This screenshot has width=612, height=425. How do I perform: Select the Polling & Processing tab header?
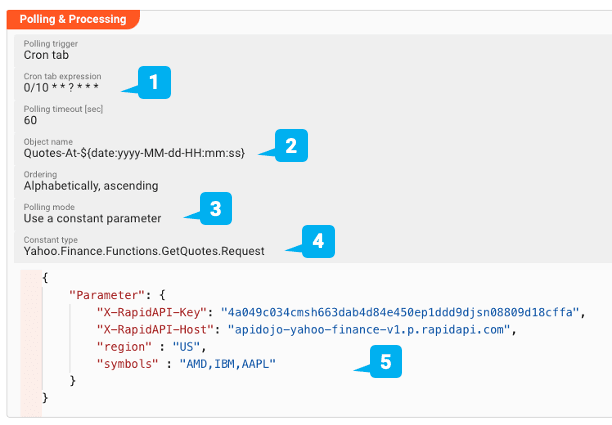[x=73, y=19]
